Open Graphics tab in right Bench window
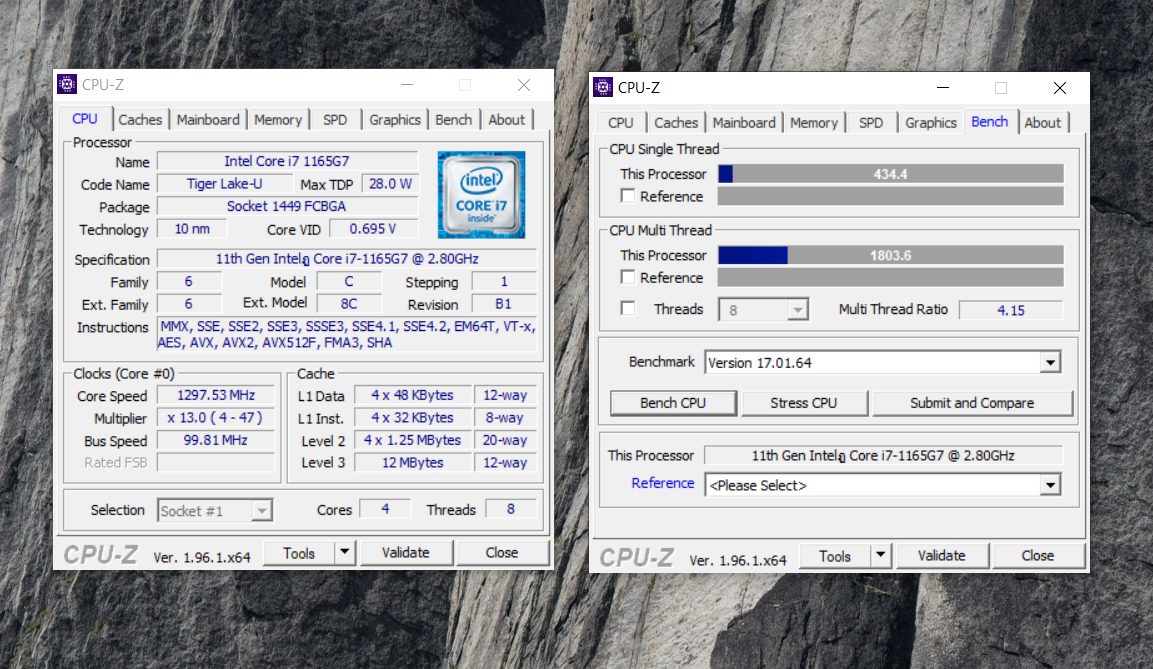This screenshot has height=669, width=1153. point(931,123)
